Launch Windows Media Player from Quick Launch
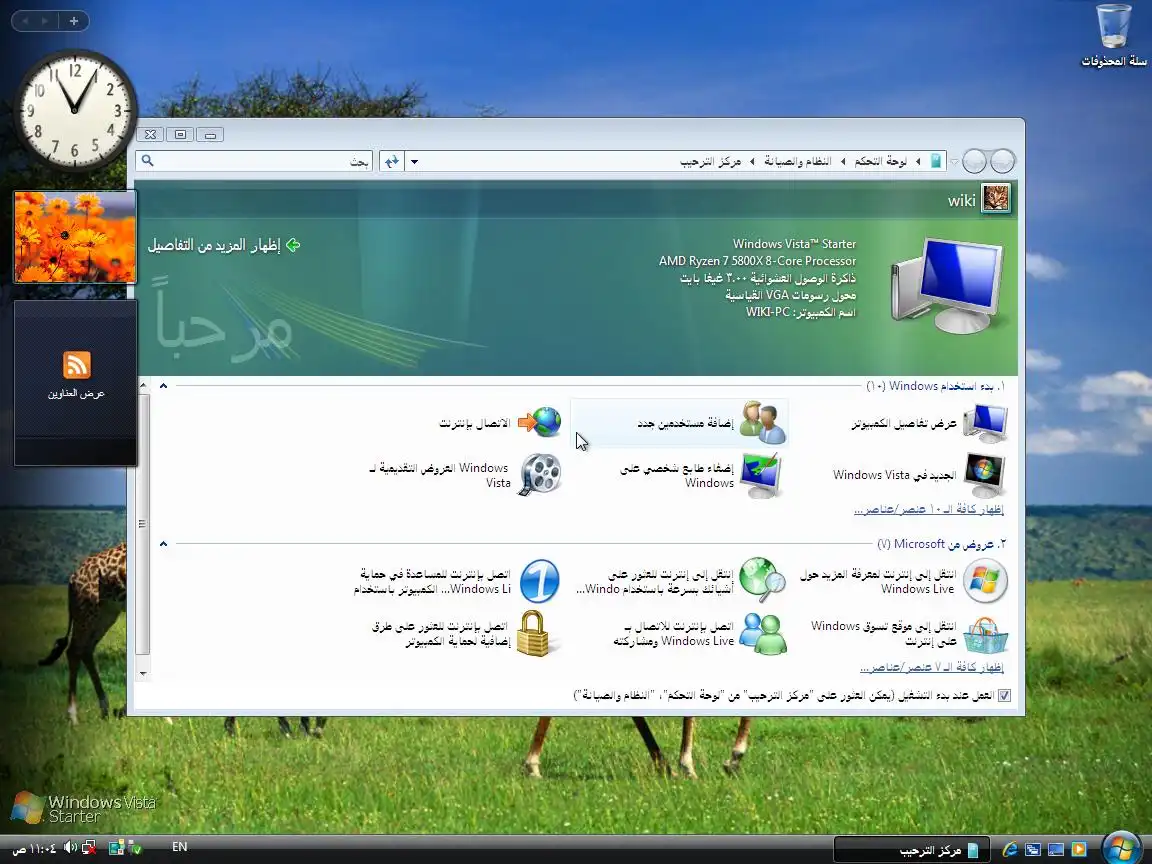This screenshot has height=864, width=1152. pos(1079,849)
